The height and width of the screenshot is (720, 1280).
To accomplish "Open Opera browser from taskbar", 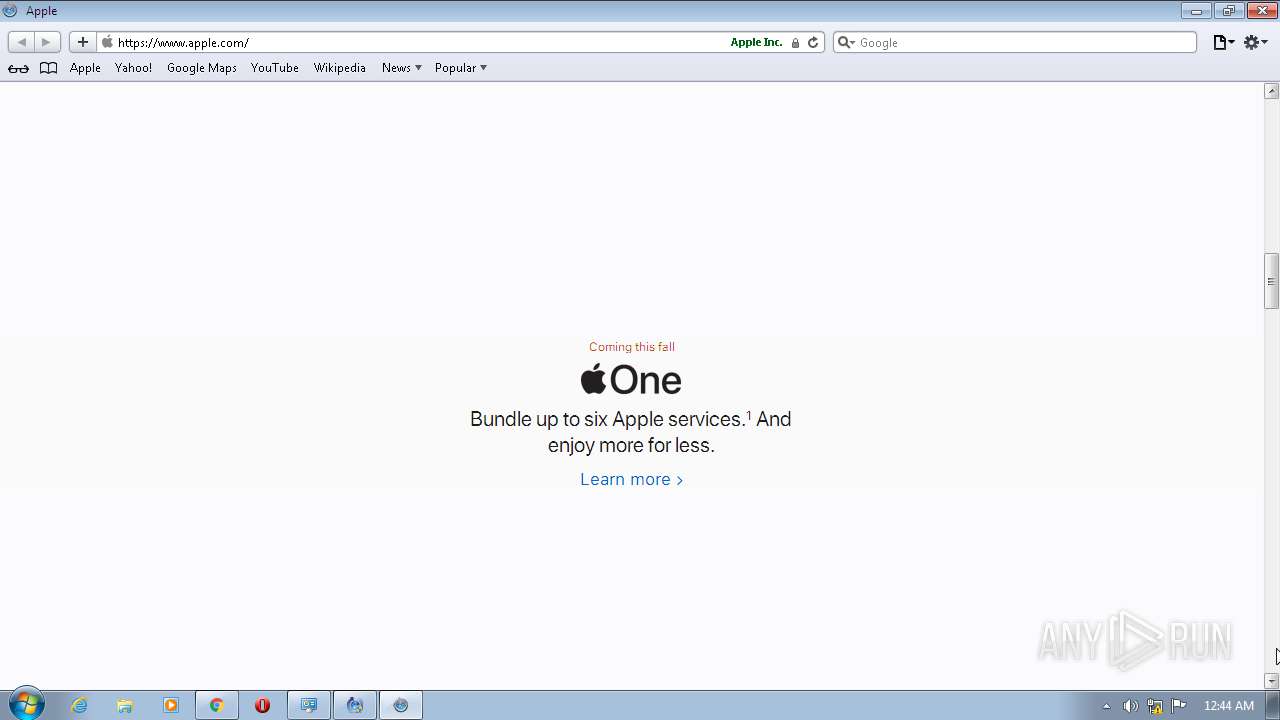I will coord(262,705).
